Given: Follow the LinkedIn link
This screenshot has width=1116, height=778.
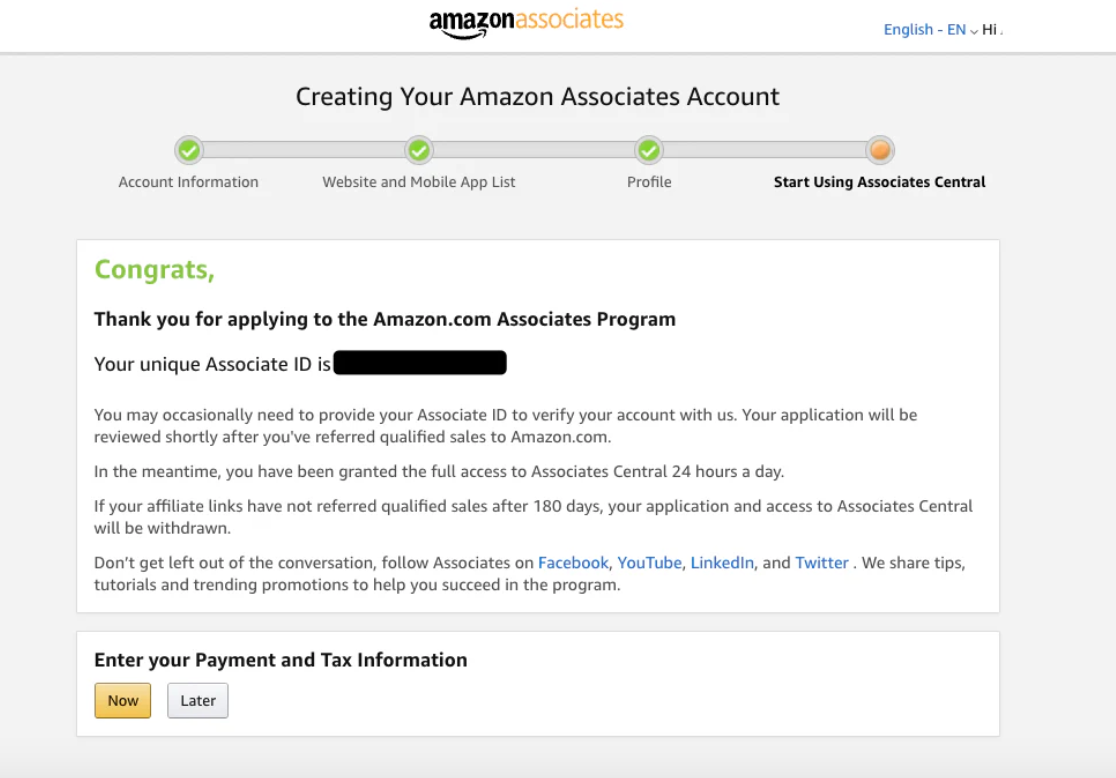Looking at the screenshot, I should 722,563.
